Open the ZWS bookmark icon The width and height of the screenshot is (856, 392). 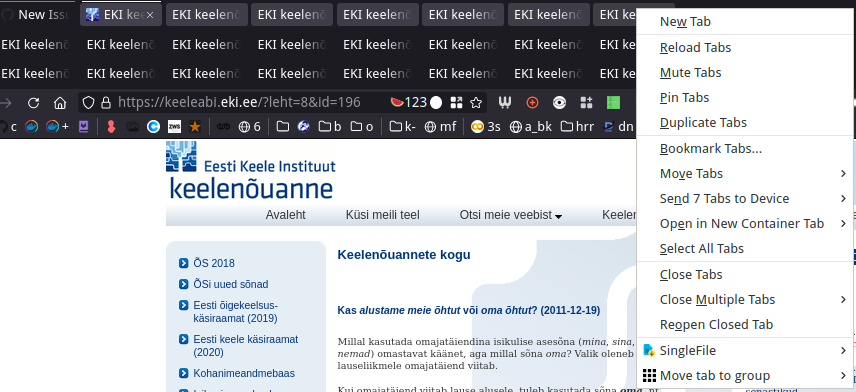click(174, 127)
